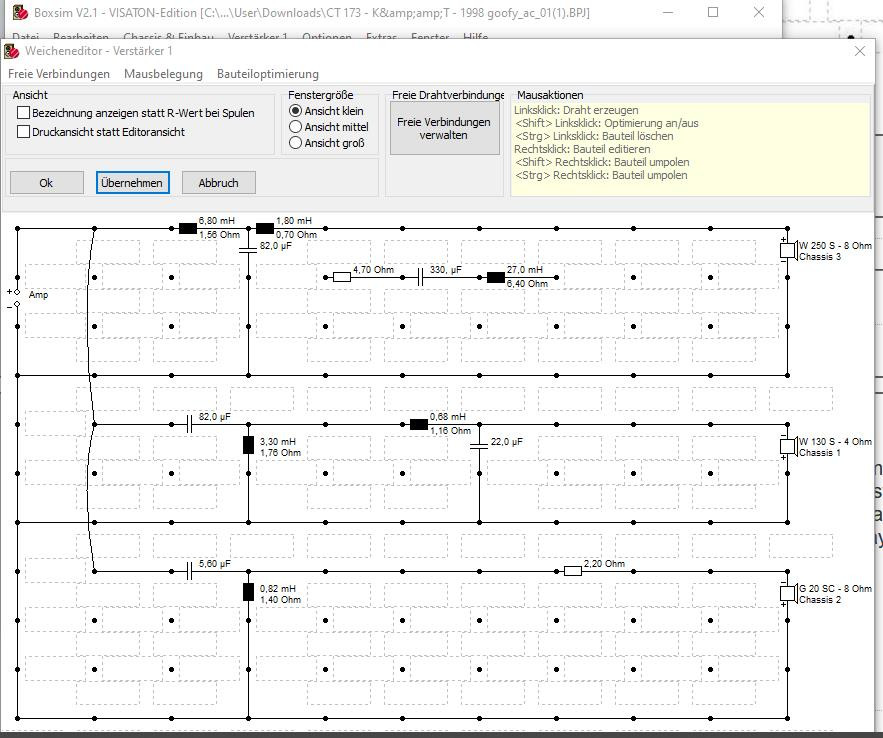Click the Strg Linksklick: Bauteil löschen hint
Viewport: 883px width, 738px height.
tap(594, 136)
